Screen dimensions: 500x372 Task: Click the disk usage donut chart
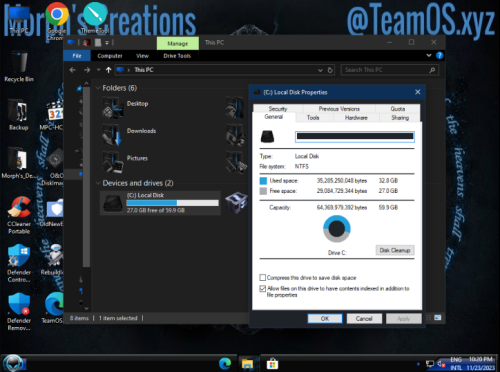pyautogui.click(x=337, y=229)
